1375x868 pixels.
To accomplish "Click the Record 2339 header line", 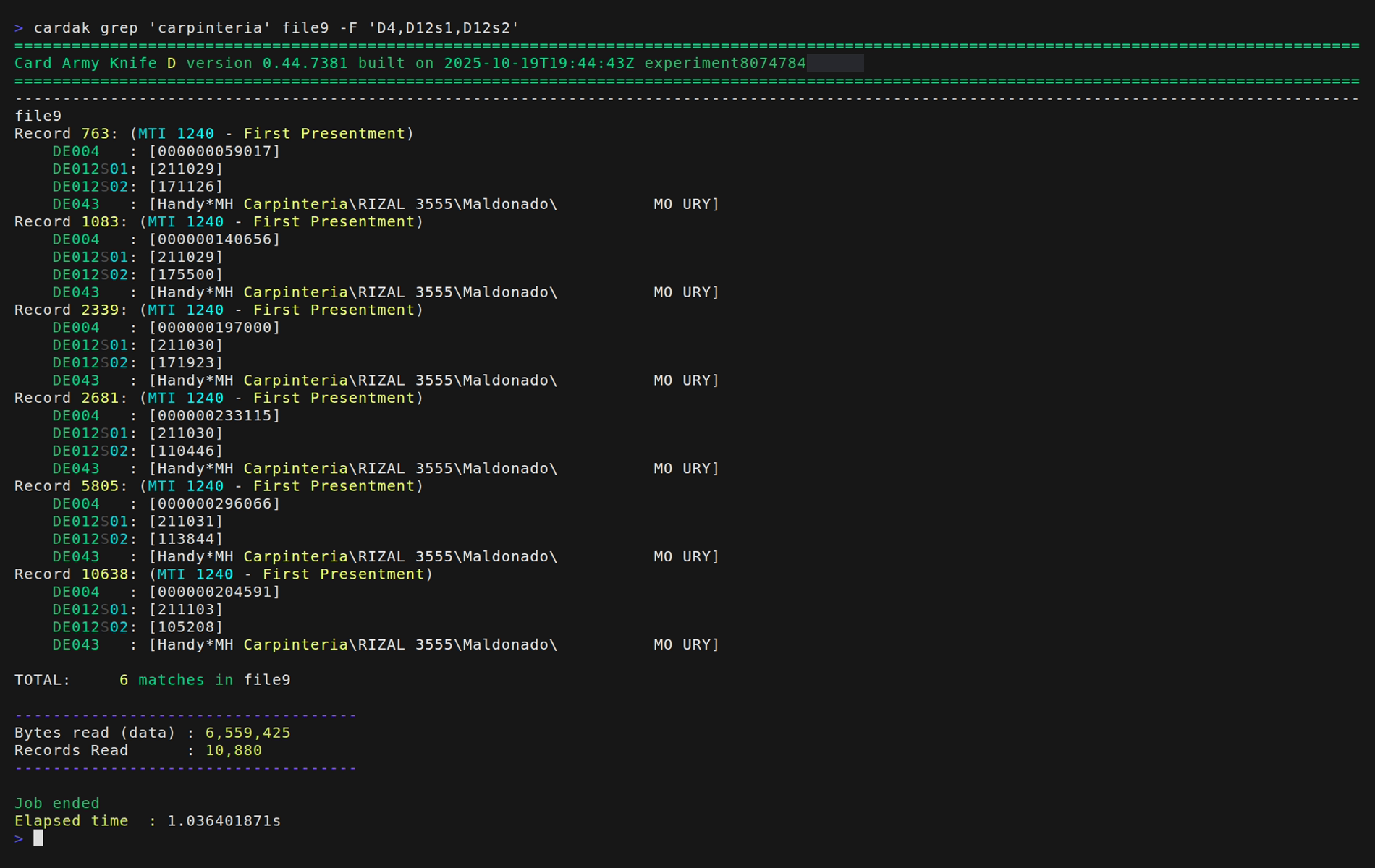I will tap(219, 310).
